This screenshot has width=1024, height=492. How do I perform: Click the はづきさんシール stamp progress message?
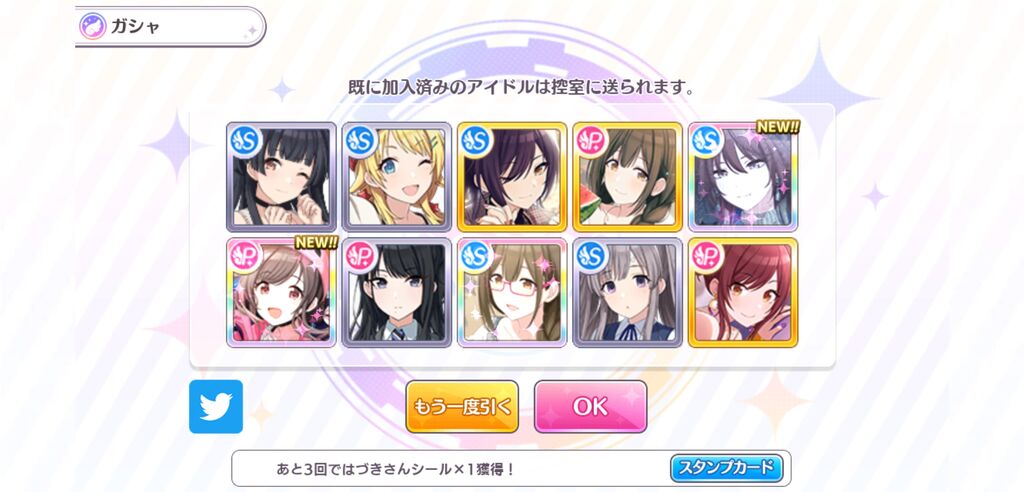pyautogui.click(x=396, y=468)
